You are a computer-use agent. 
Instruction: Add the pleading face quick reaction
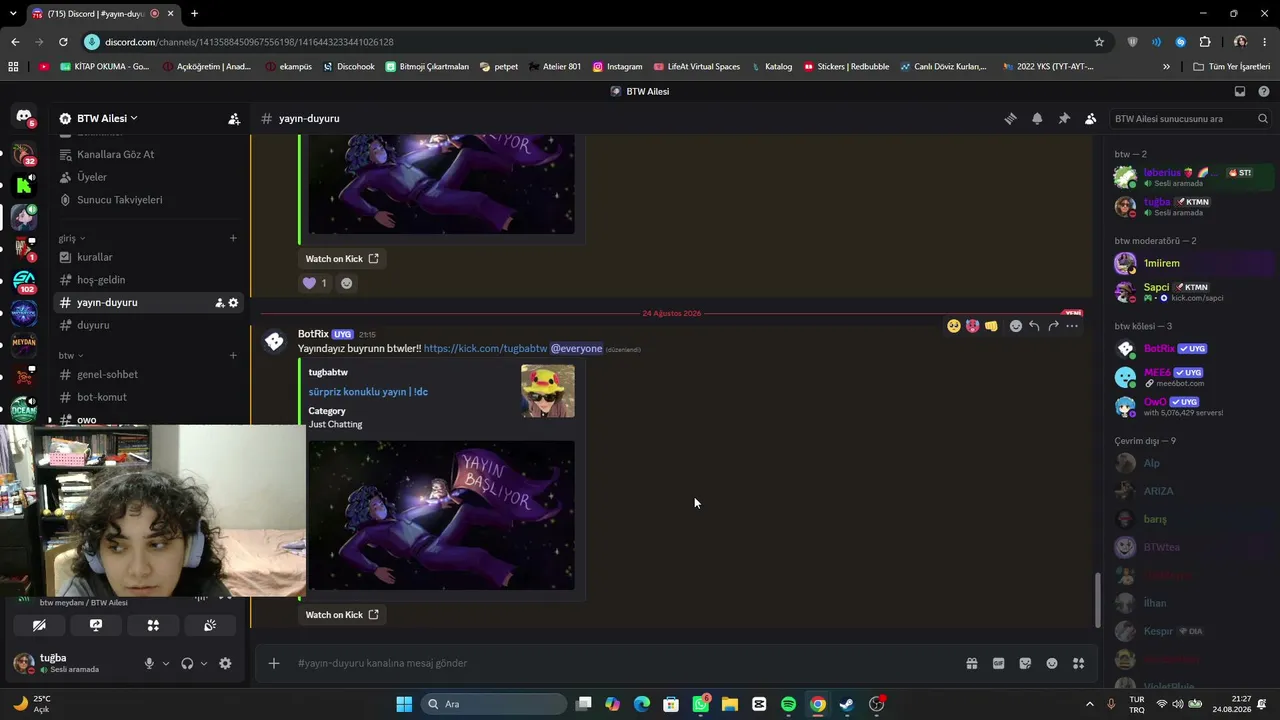tap(954, 326)
